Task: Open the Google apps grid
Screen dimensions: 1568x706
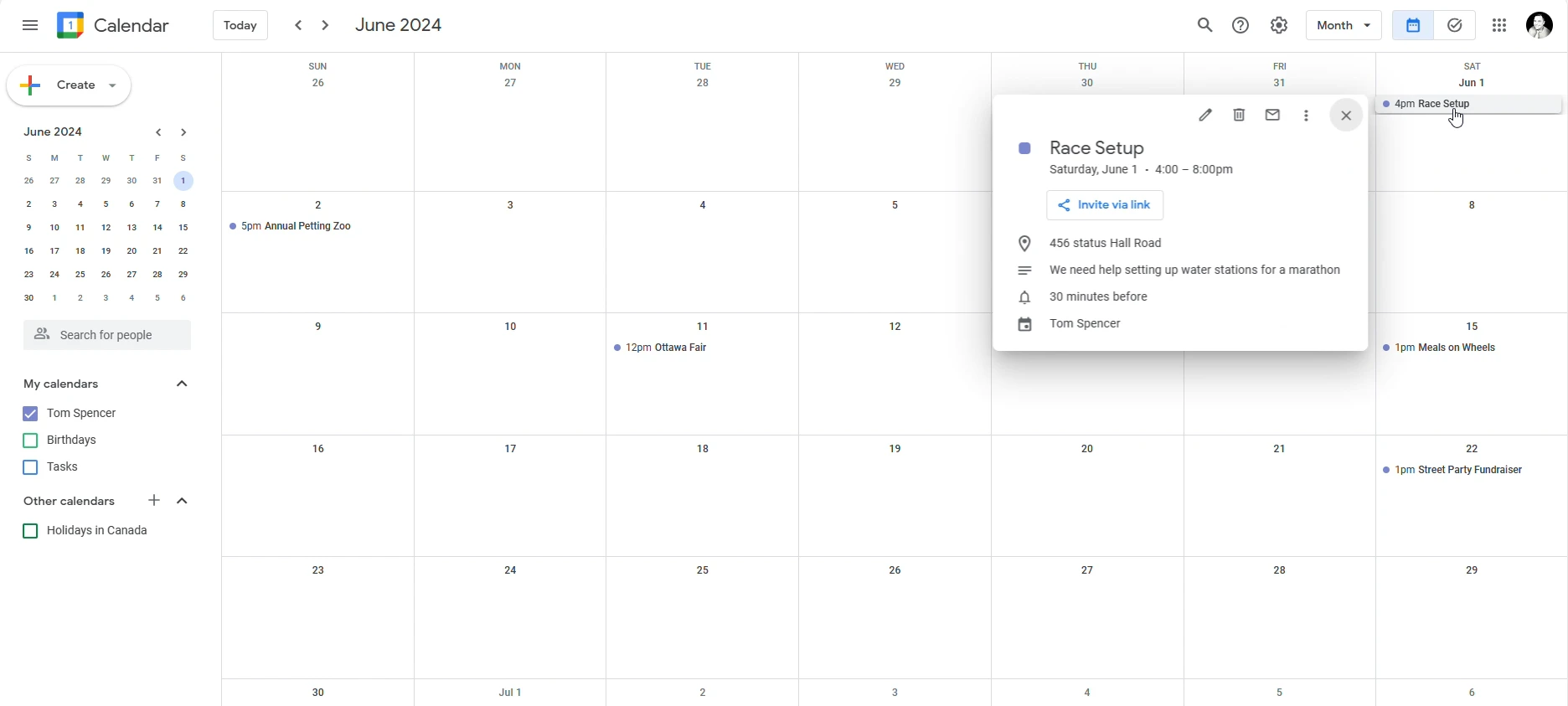Action: pyautogui.click(x=1499, y=26)
